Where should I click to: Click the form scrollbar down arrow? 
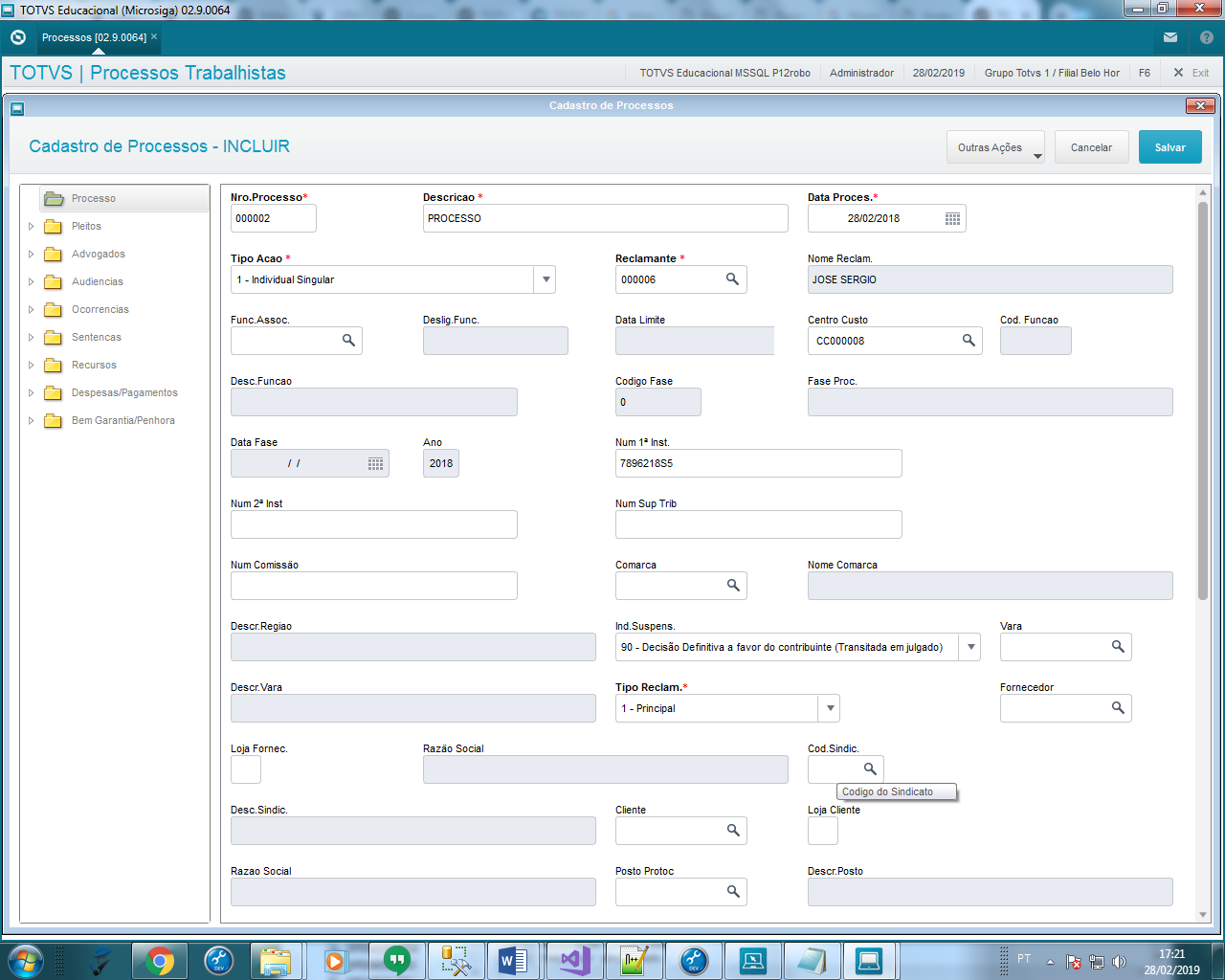1203,915
